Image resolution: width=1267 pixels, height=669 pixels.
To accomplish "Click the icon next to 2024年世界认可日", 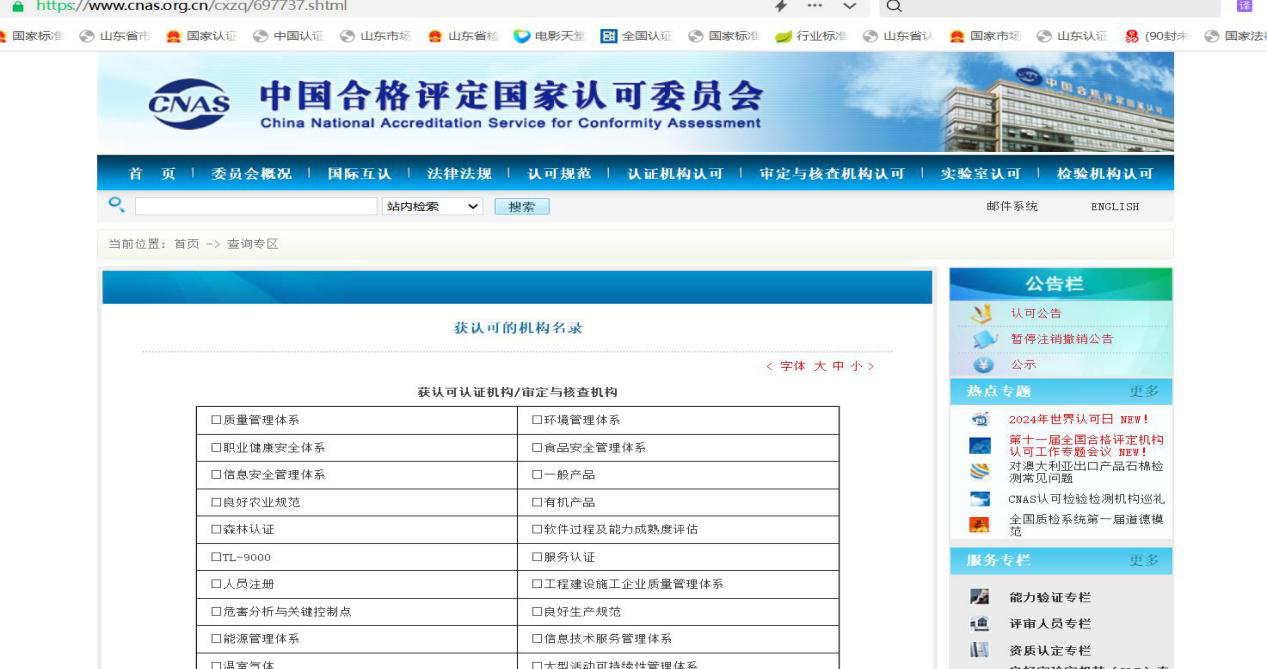I will coord(980,420).
